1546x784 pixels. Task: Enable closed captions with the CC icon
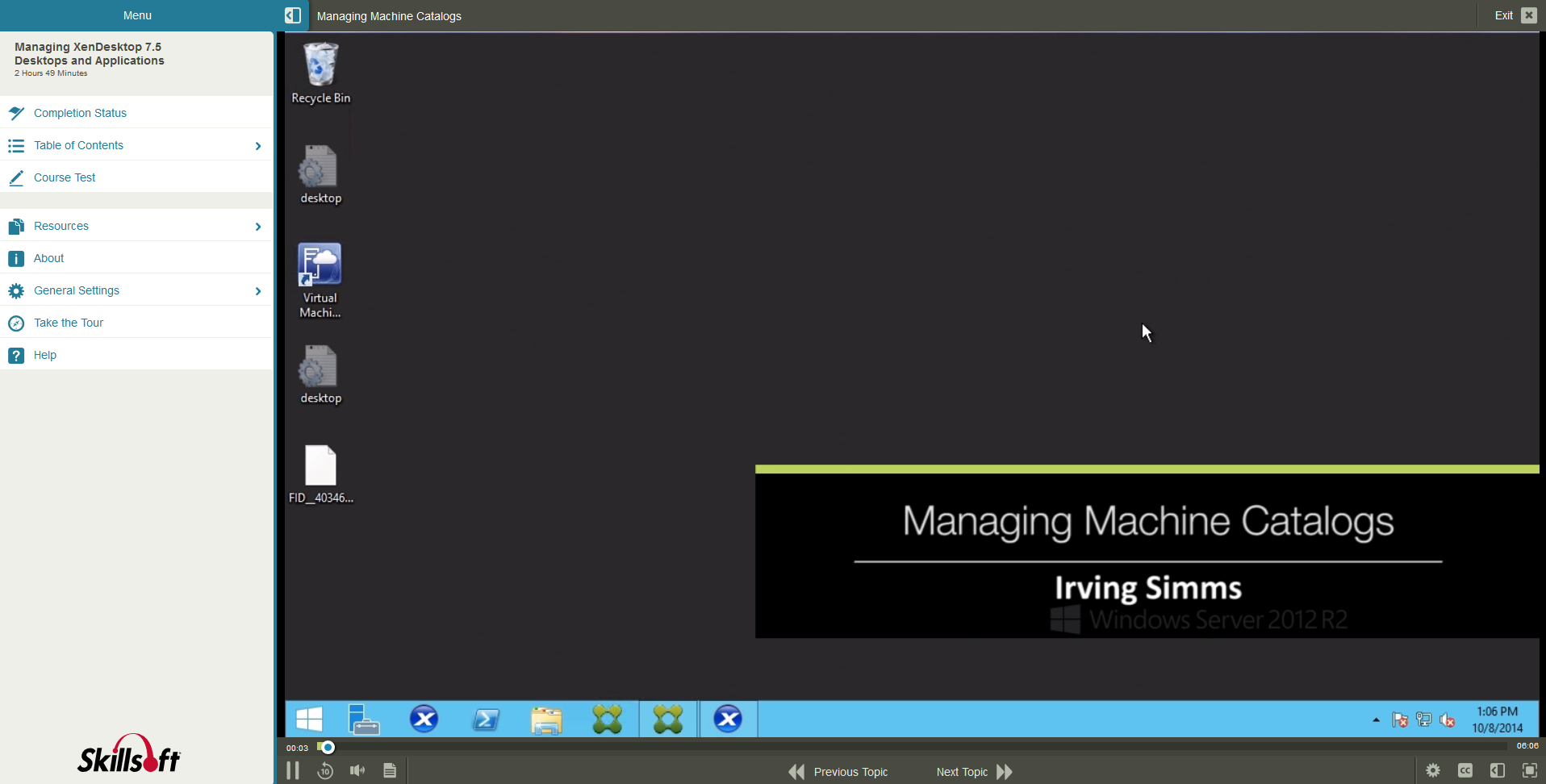coord(1465,770)
